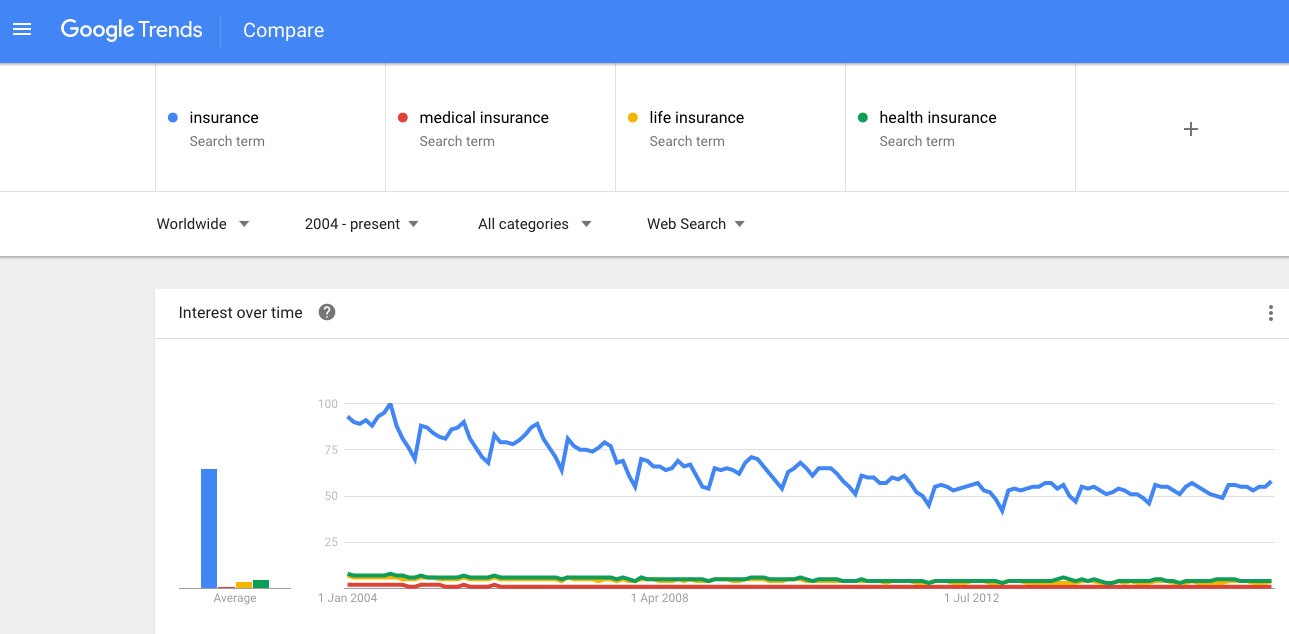Expand the Worldwide region dropdown
The height and width of the screenshot is (634, 1289).
(203, 224)
